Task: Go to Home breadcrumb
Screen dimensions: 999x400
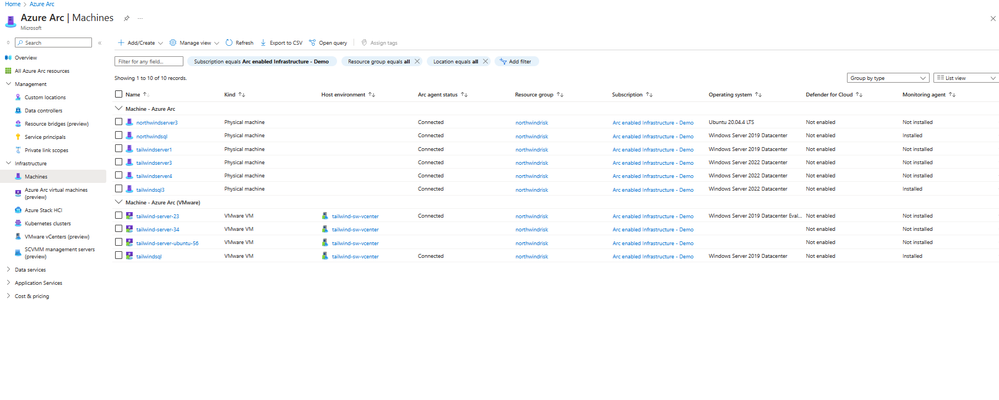Action: pyautogui.click(x=12, y=4)
